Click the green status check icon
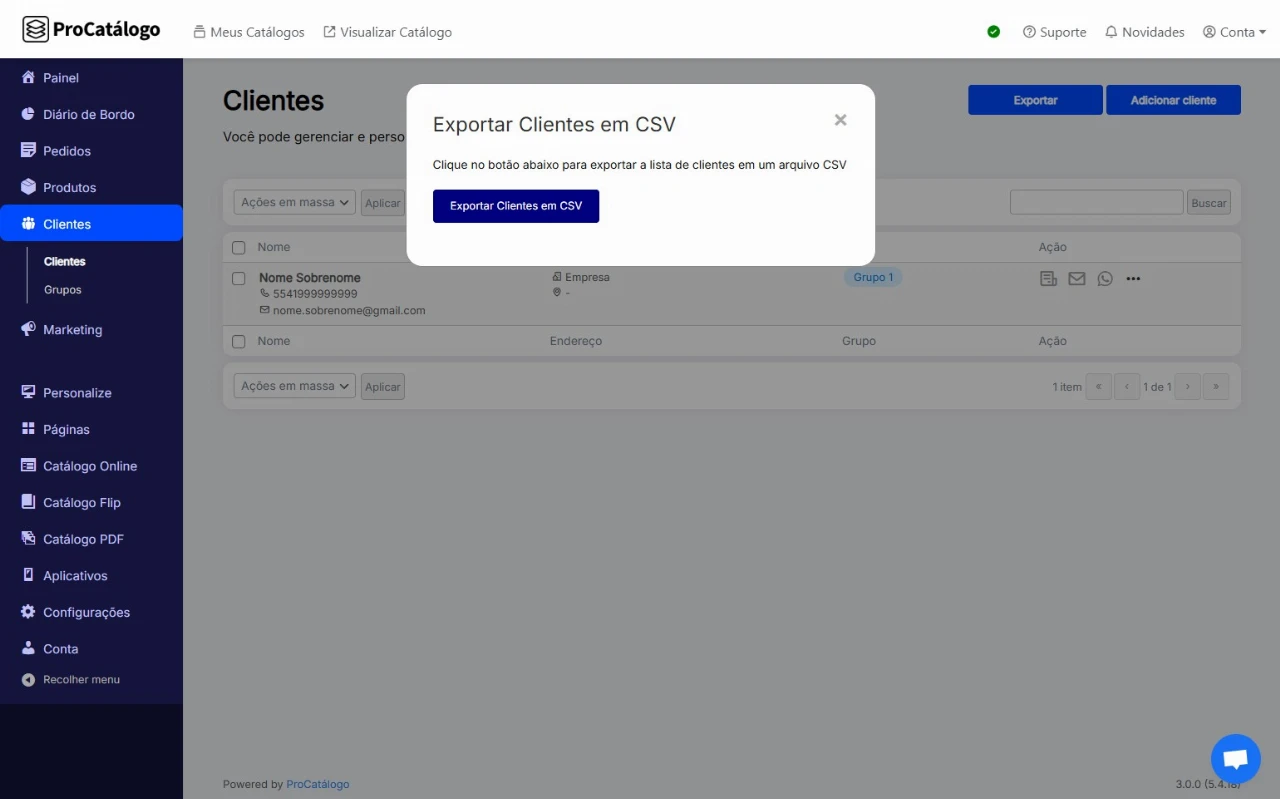The image size is (1280, 799). click(993, 32)
